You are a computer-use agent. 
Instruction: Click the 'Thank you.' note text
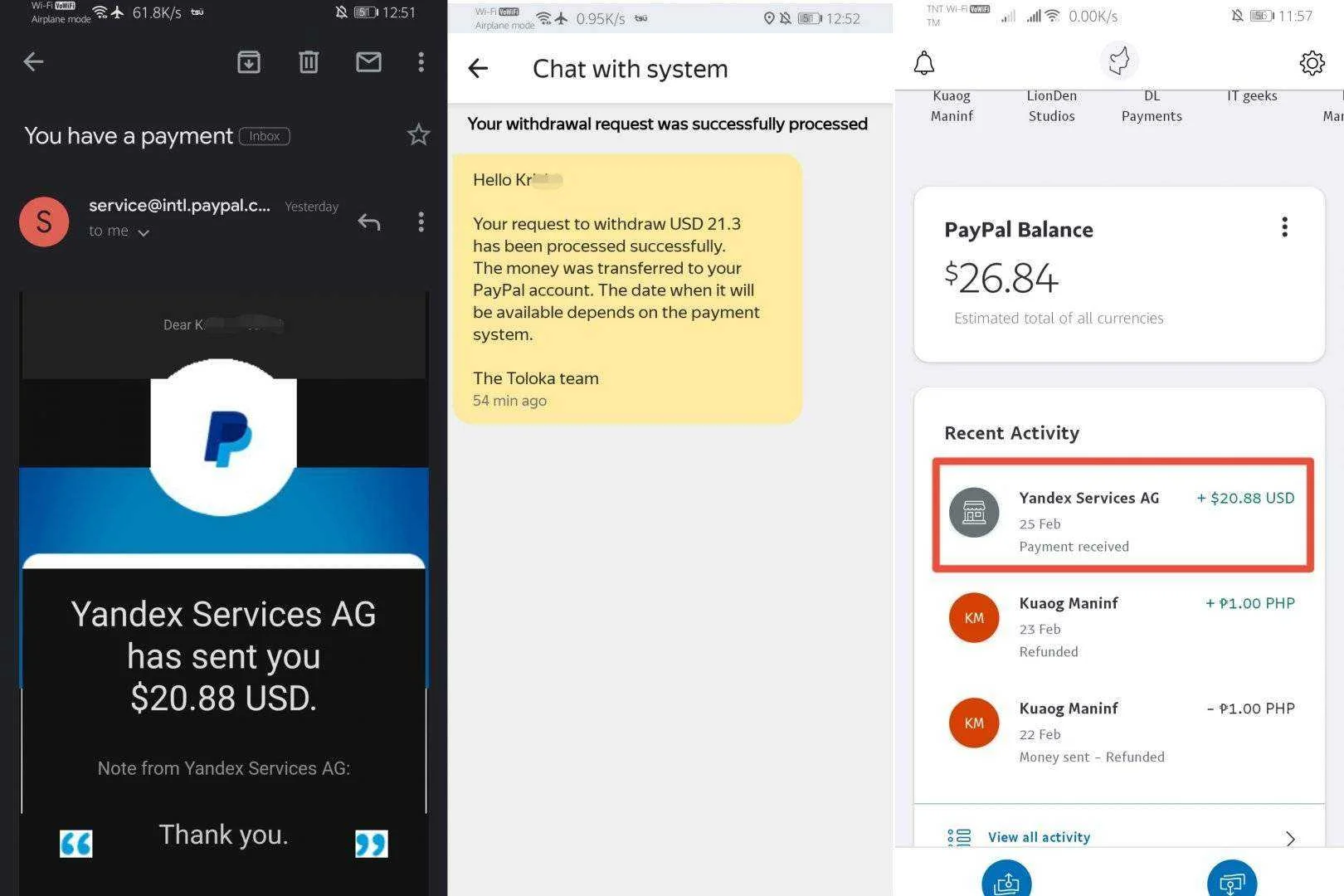pos(223,835)
